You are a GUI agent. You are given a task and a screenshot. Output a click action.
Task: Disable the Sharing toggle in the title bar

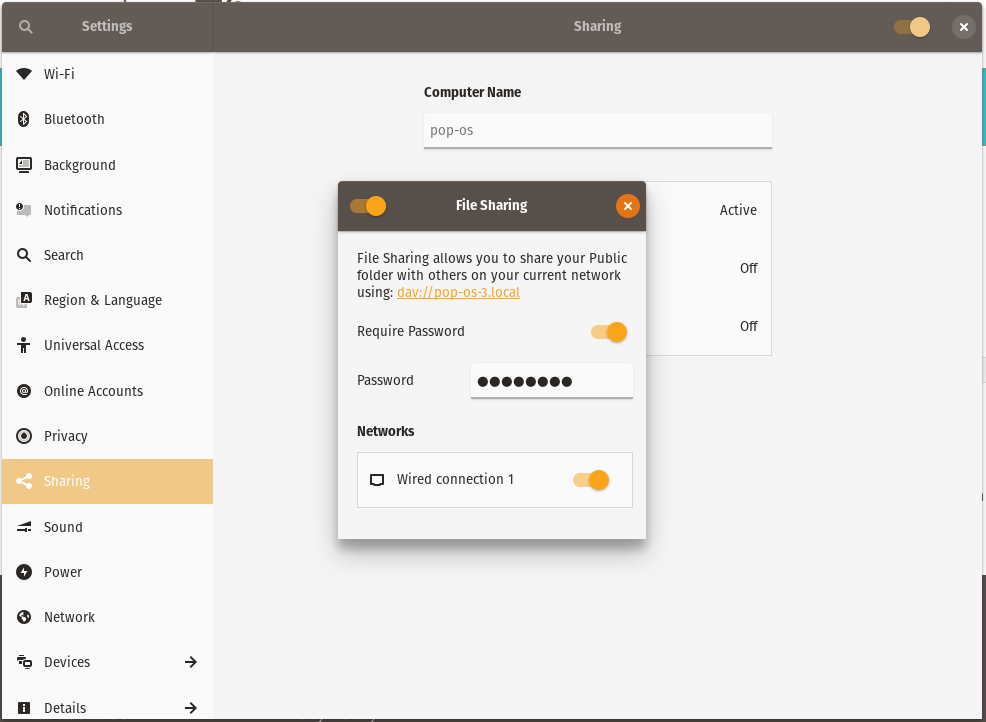point(910,26)
